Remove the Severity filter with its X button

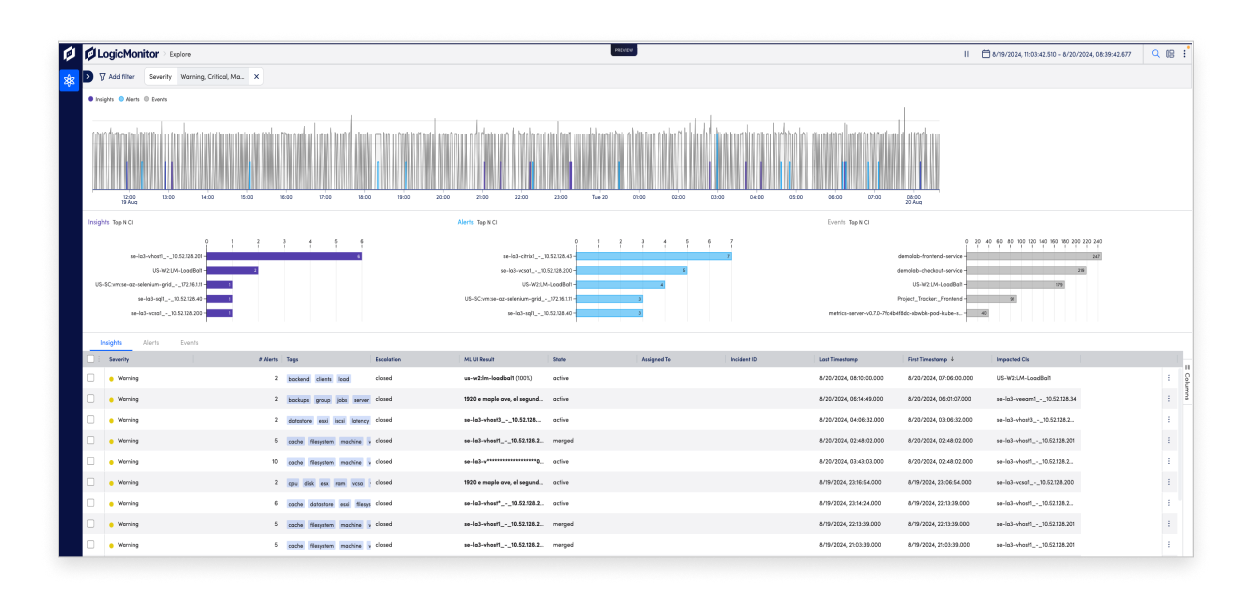click(257, 76)
